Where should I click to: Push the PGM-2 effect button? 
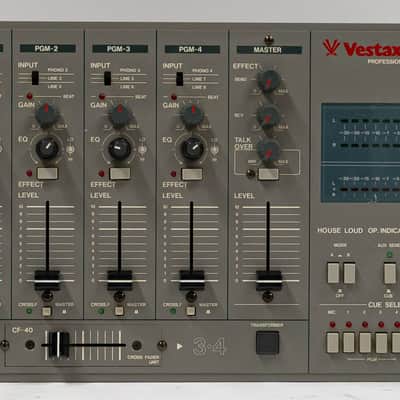tap(47, 173)
